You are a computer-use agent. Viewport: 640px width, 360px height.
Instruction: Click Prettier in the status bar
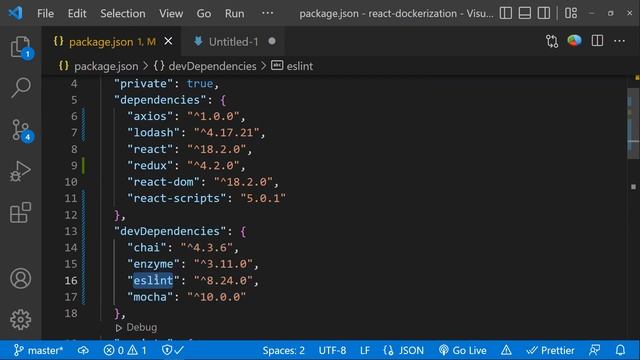(551, 350)
